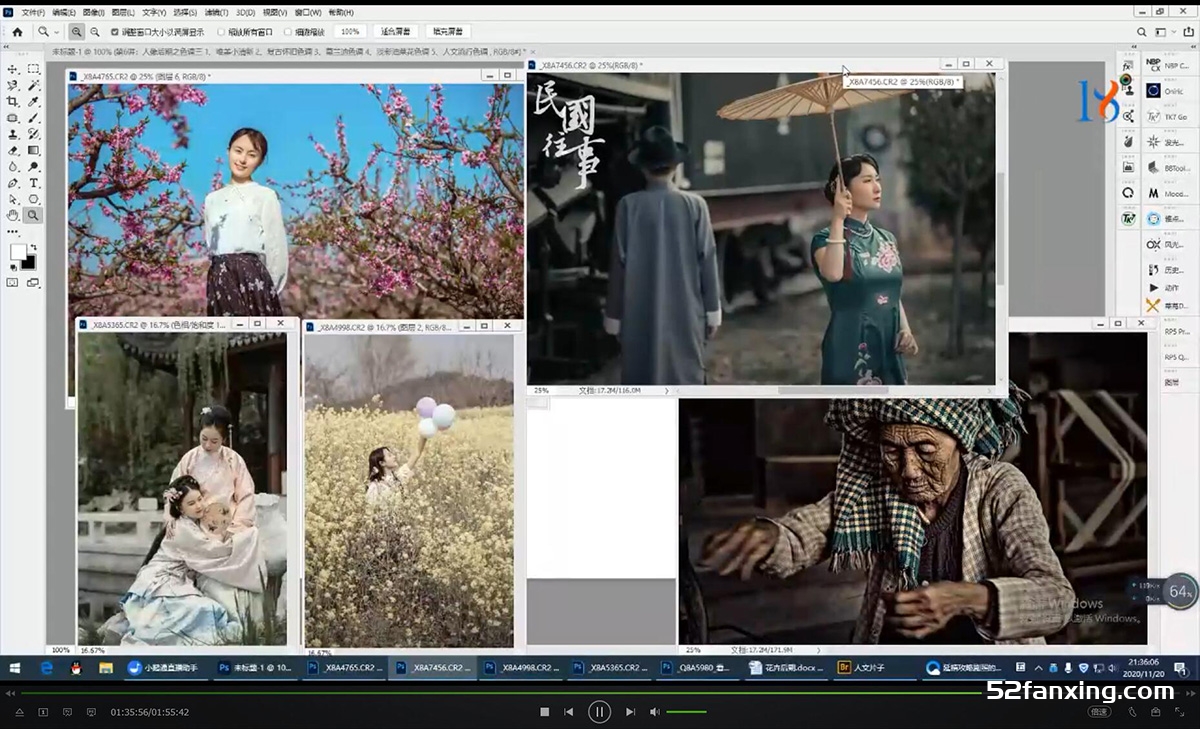Image resolution: width=1200 pixels, height=729 pixels.
Task: Click 'Fill Screen' (填充屏幕) button
Action: point(448,32)
